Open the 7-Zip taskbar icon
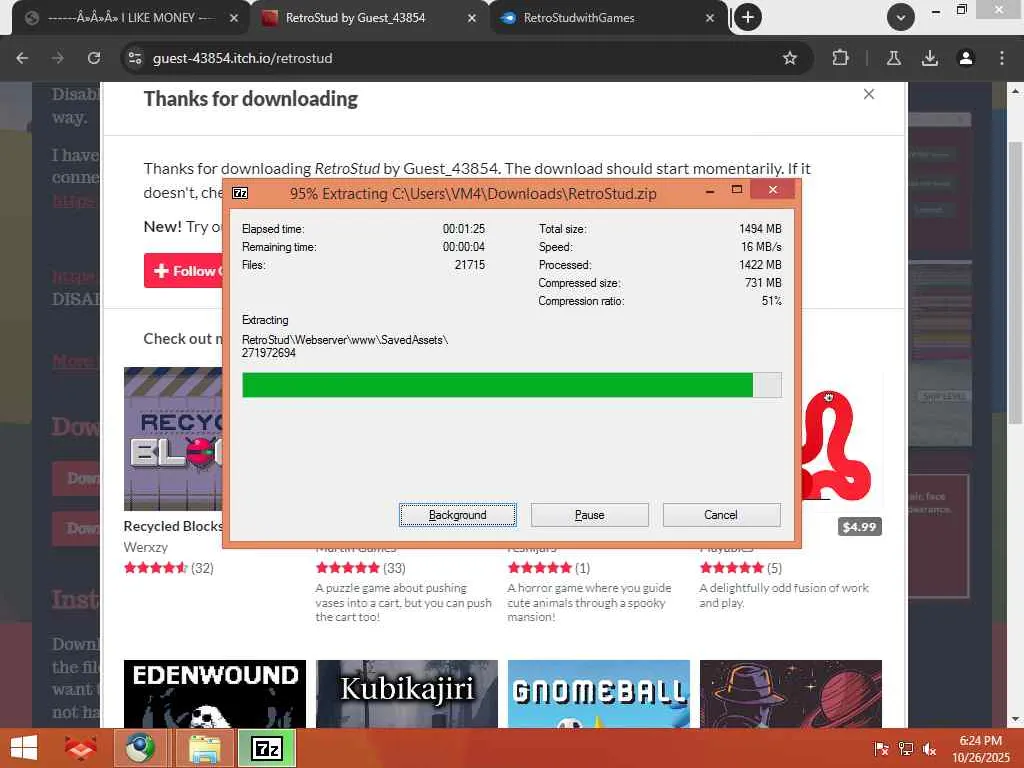The width and height of the screenshot is (1024, 768). pos(267,748)
